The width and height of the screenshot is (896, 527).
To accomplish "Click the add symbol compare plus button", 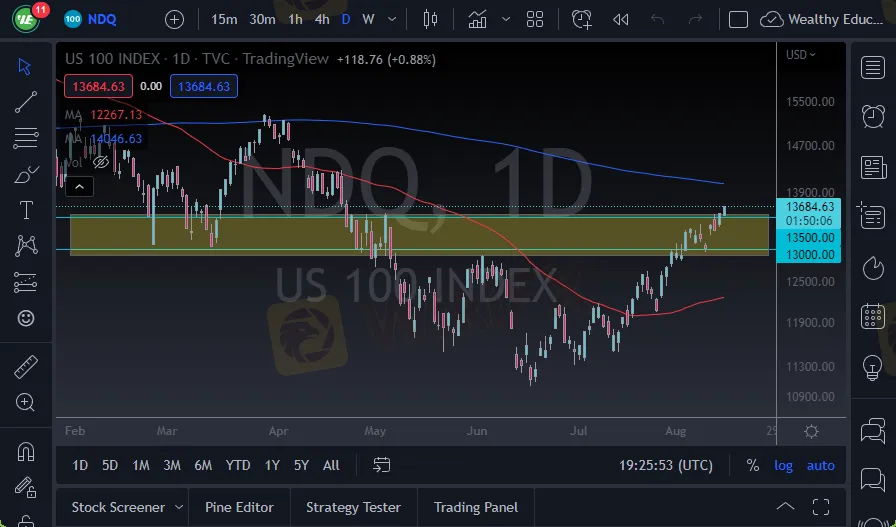I will [174, 19].
